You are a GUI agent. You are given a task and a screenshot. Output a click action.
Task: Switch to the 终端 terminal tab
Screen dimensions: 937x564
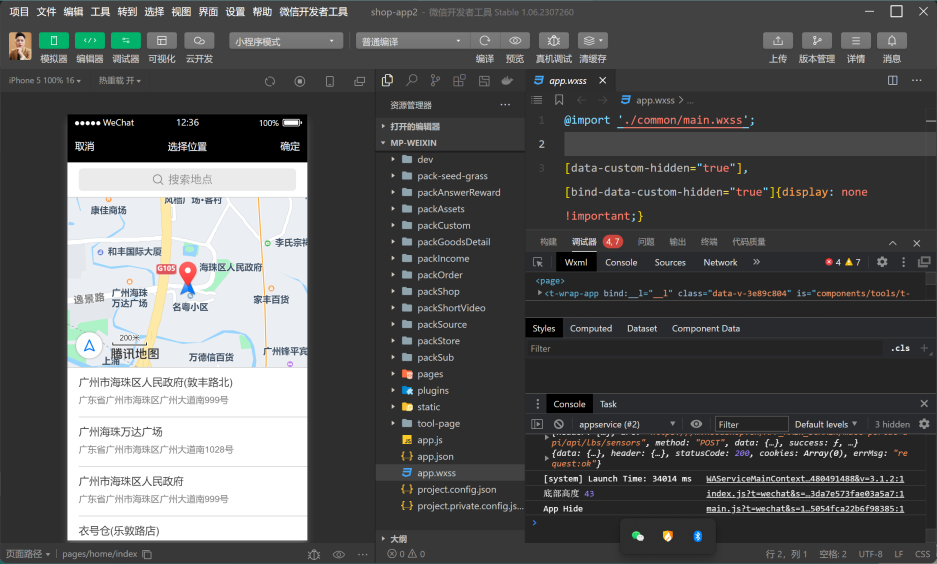click(x=709, y=242)
